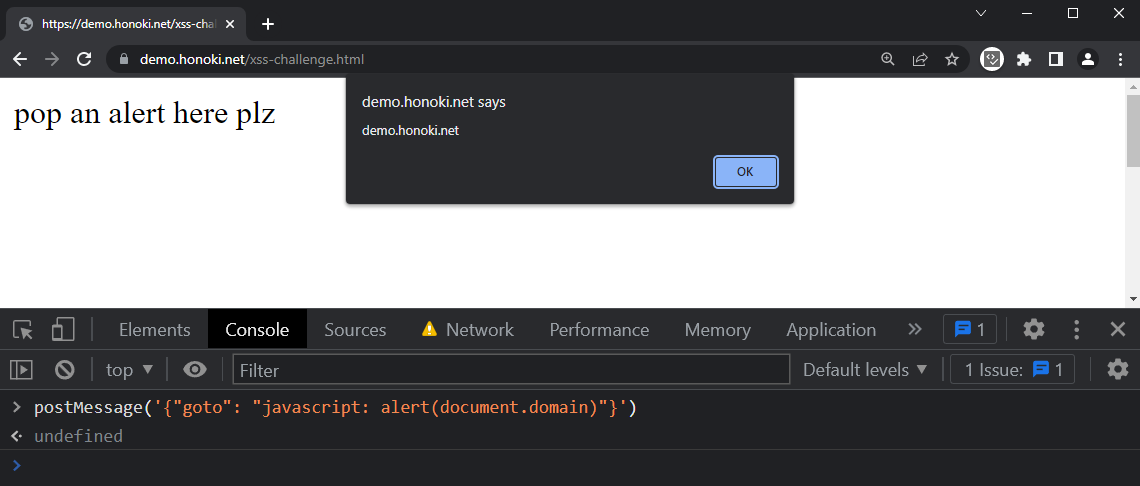The image size is (1140, 486).
Task: Toggle the console sidebar icon
Action: point(21,370)
